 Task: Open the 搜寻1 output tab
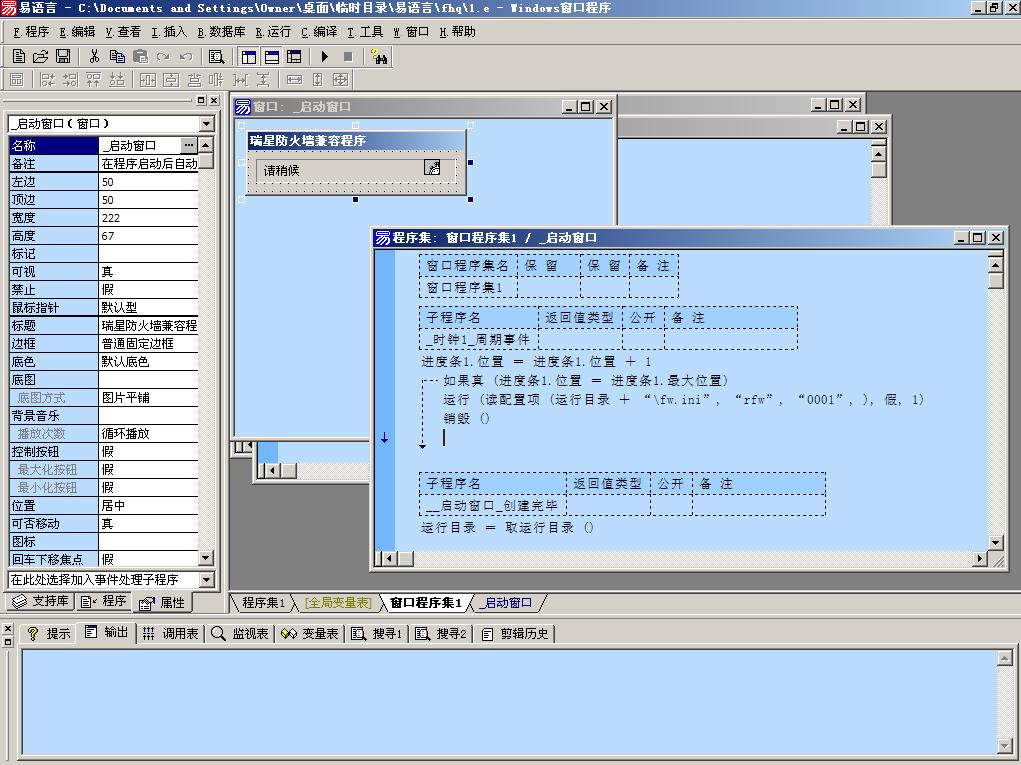377,633
